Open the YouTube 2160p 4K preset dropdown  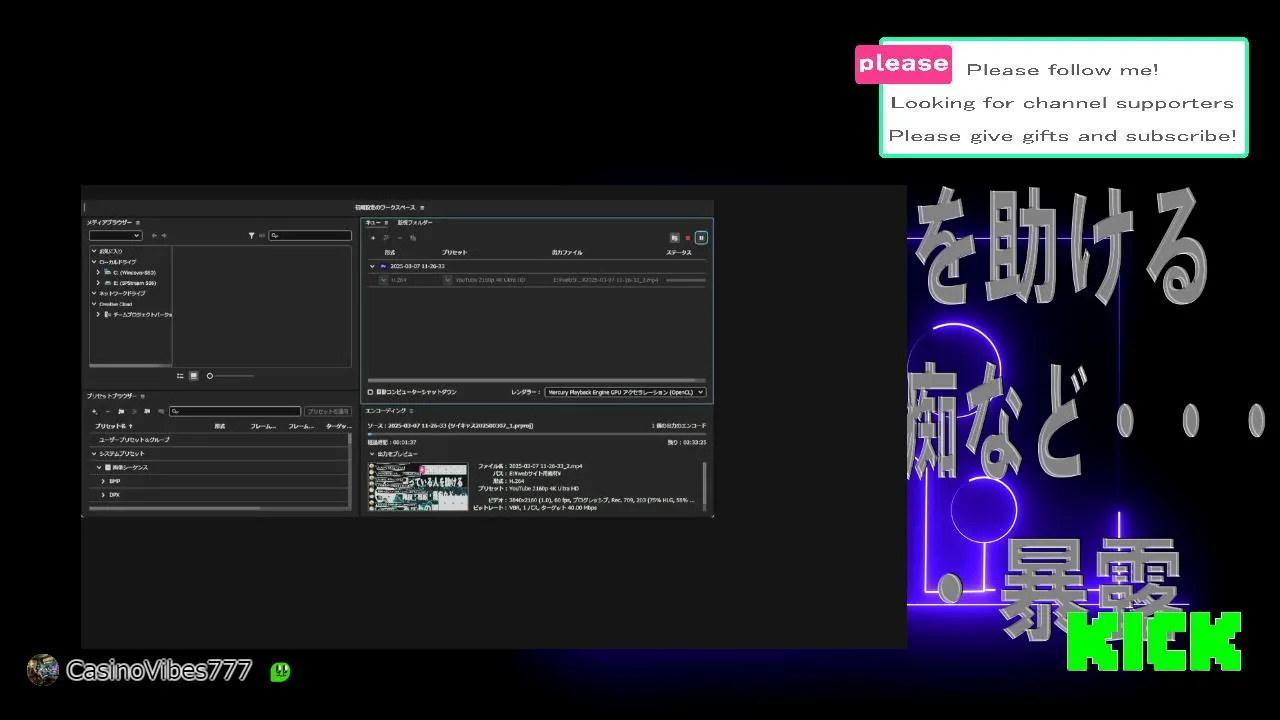[448, 280]
